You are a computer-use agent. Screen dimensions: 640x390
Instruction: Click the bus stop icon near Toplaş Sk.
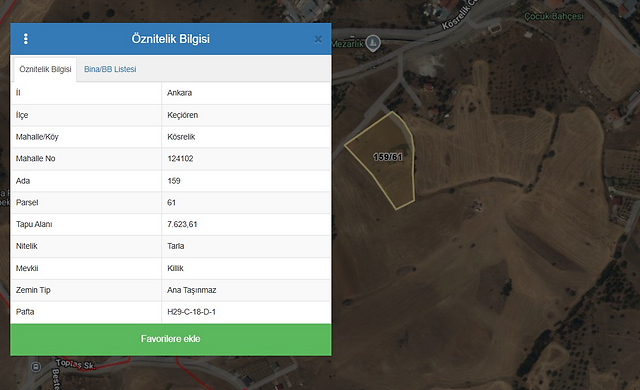click(36, 367)
